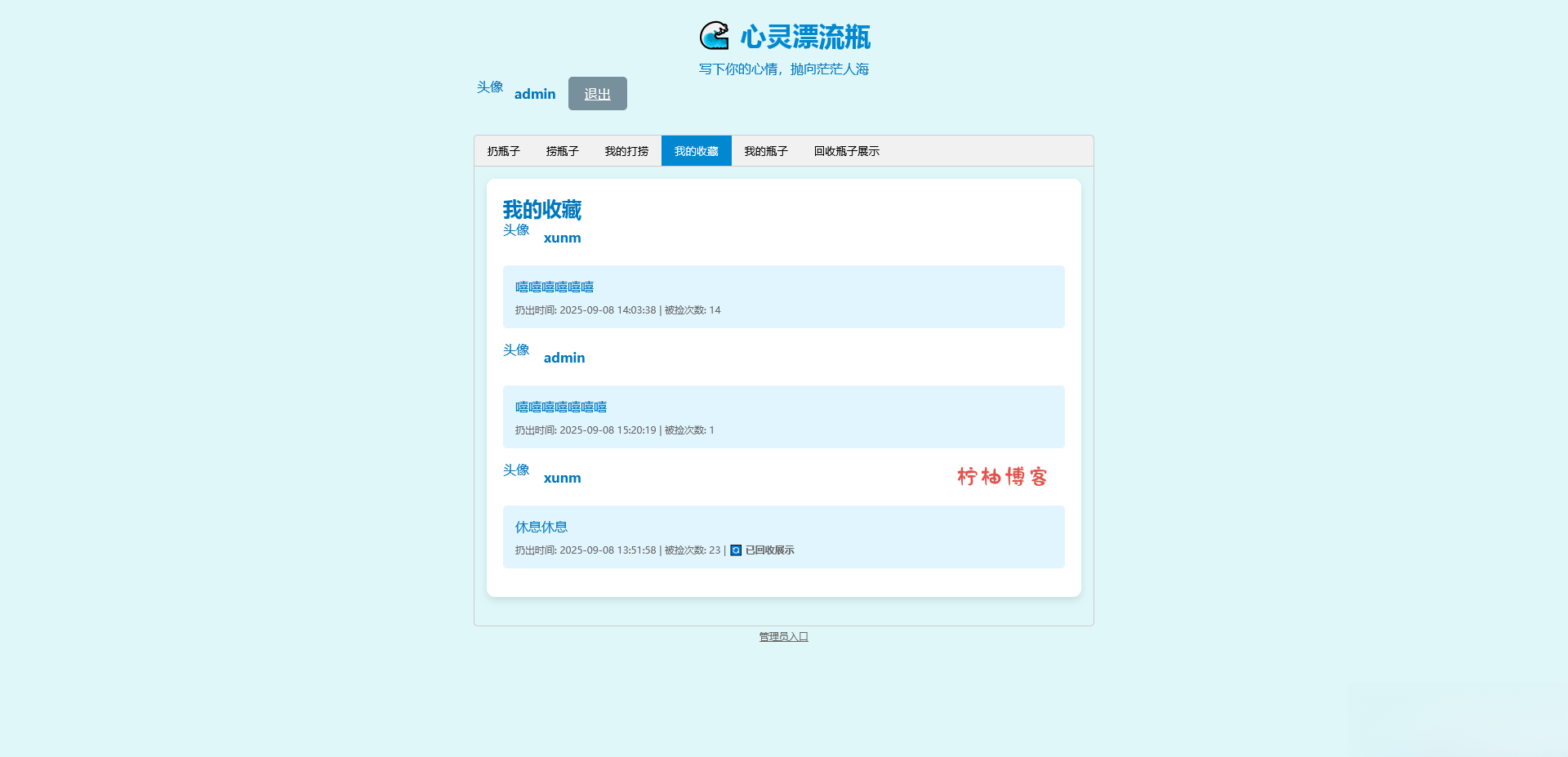Image resolution: width=1568 pixels, height=757 pixels.
Task: Switch to the 扔瓶子 tab
Action: tap(502, 150)
